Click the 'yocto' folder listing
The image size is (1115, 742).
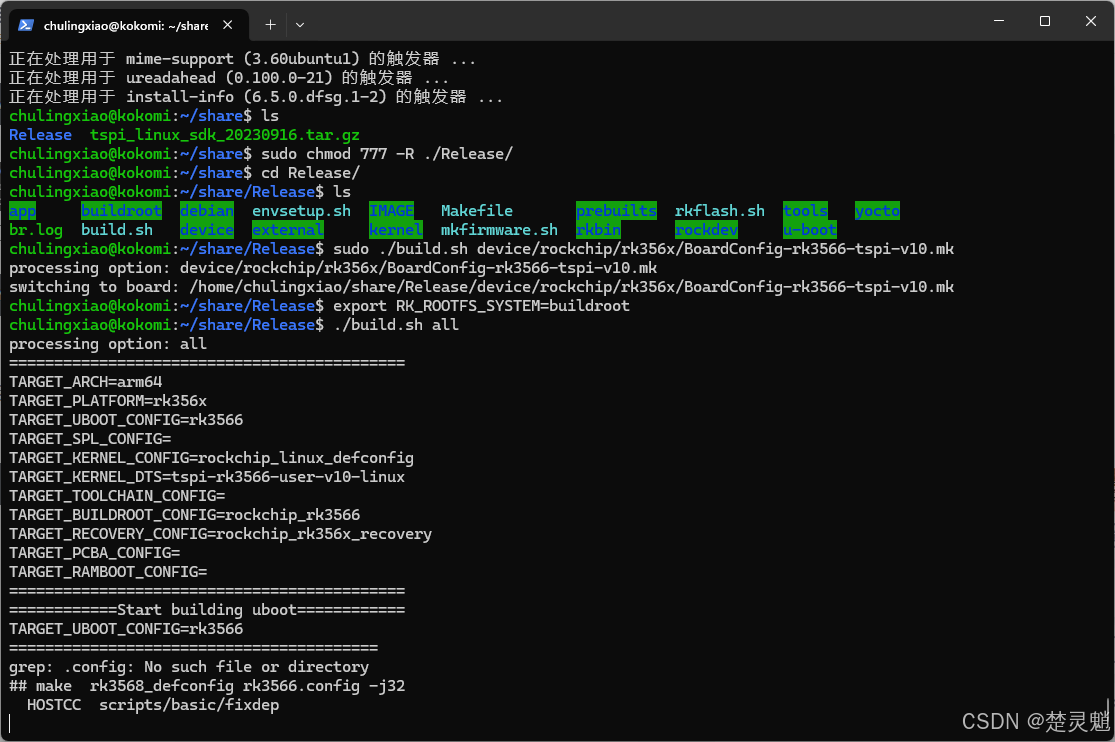[877, 211]
